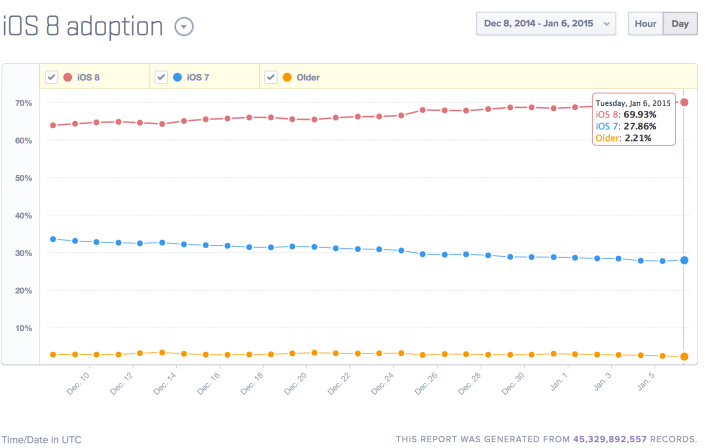Image resolution: width=705 pixels, height=448 pixels.
Task: Click the orange Older legend dot
Action: (288, 76)
